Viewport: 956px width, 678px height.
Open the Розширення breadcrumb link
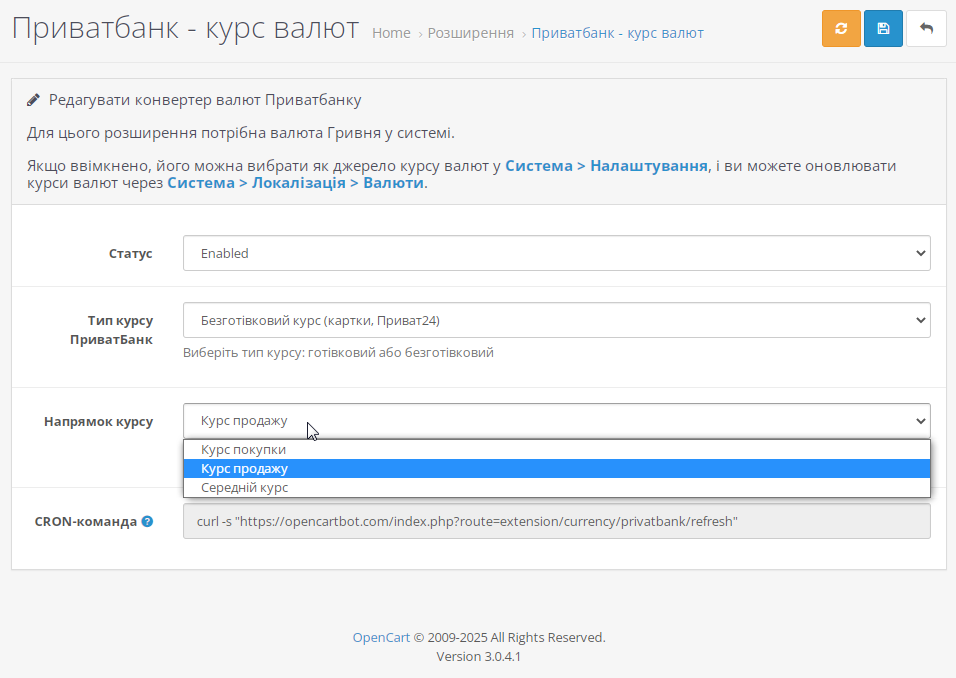point(471,33)
